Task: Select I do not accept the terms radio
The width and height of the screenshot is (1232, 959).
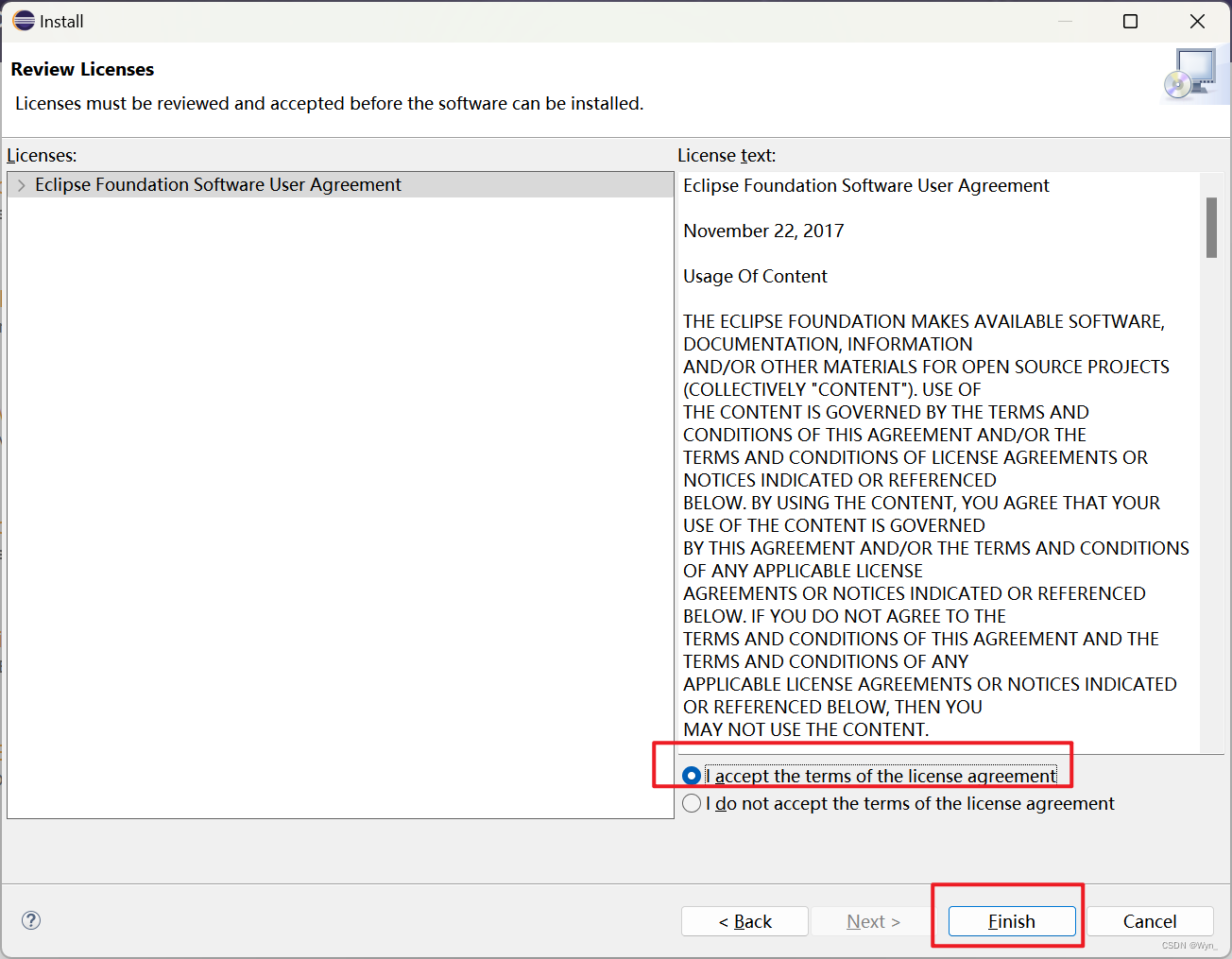Action: point(692,803)
